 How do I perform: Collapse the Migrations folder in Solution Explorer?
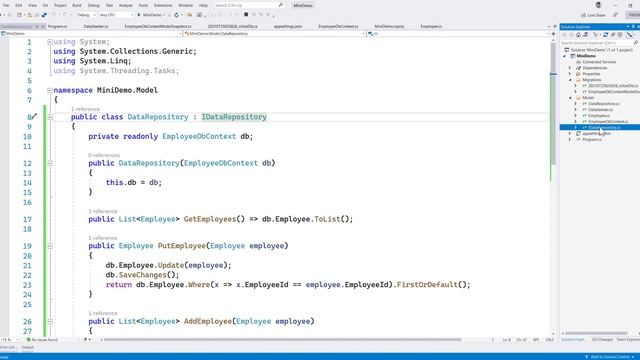(x=570, y=80)
